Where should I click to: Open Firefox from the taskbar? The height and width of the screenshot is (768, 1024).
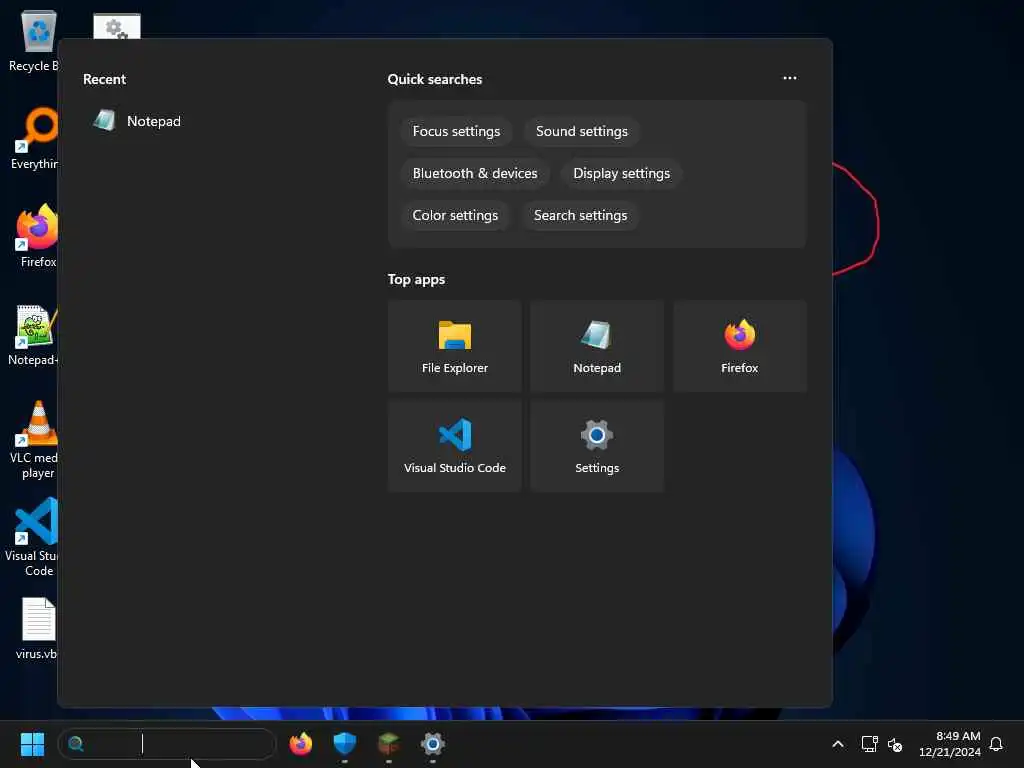pos(300,744)
